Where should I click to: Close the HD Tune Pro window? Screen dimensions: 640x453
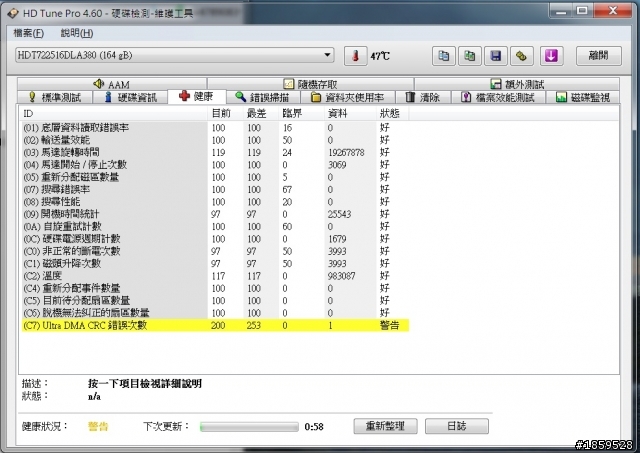[x=612, y=10]
